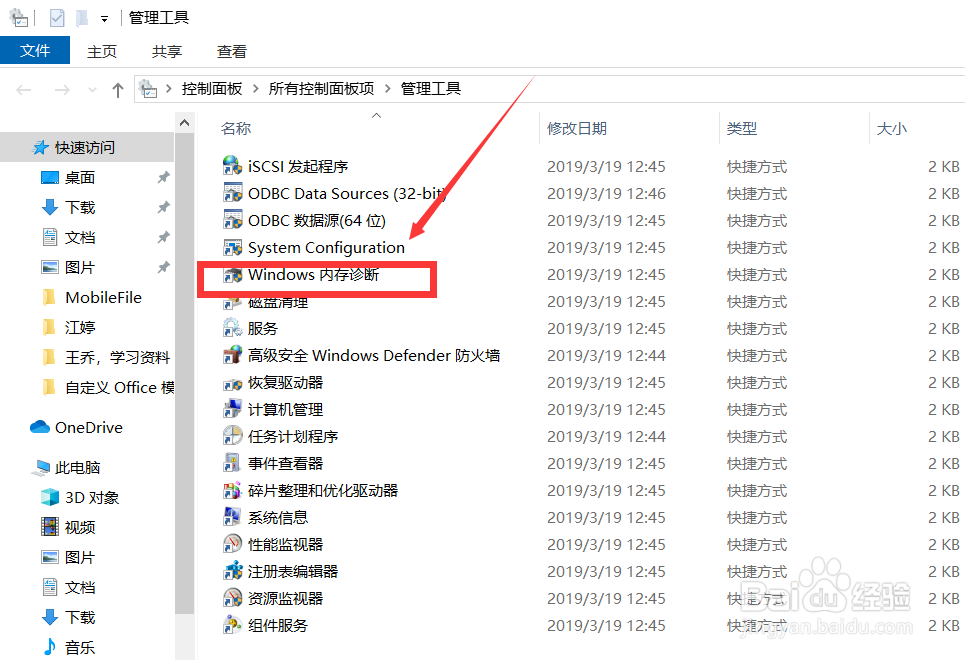Click date 2019/3/19 12:46 in ODBC 32-bit row
Screen dimensions: 965x660
pos(606,193)
